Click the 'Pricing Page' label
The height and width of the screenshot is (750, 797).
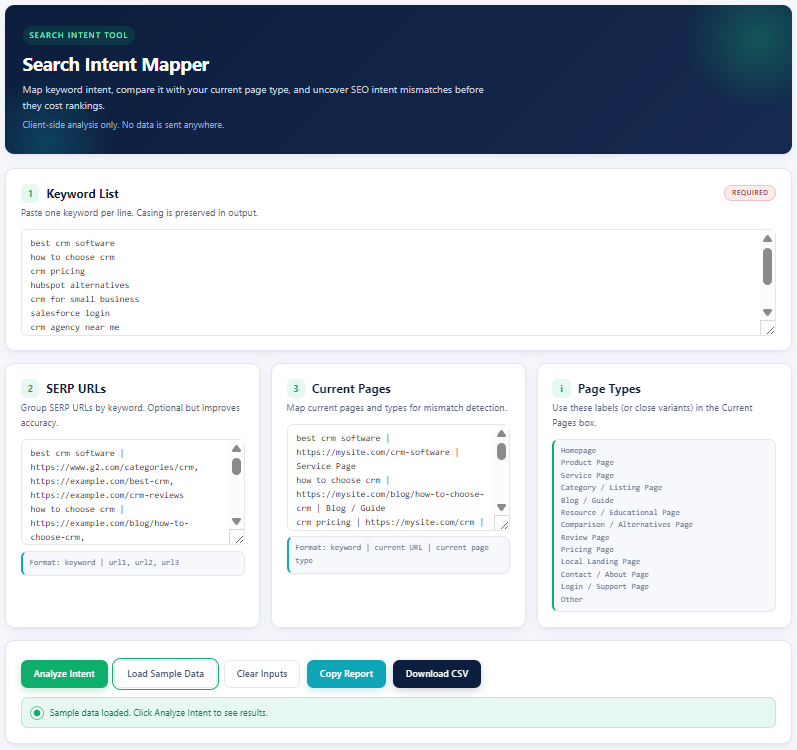[x=587, y=549]
